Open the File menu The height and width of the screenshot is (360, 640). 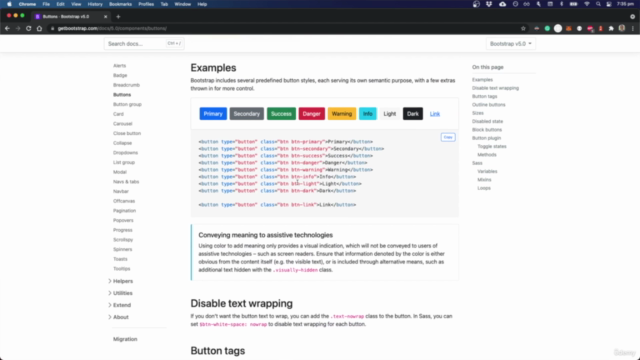[x=46, y=4]
